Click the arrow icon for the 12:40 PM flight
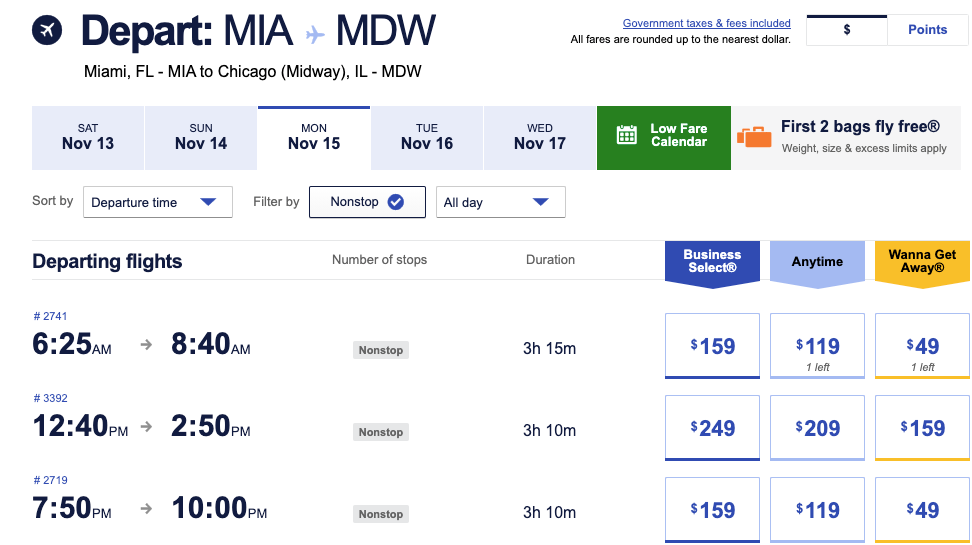972x545 pixels. [146, 426]
